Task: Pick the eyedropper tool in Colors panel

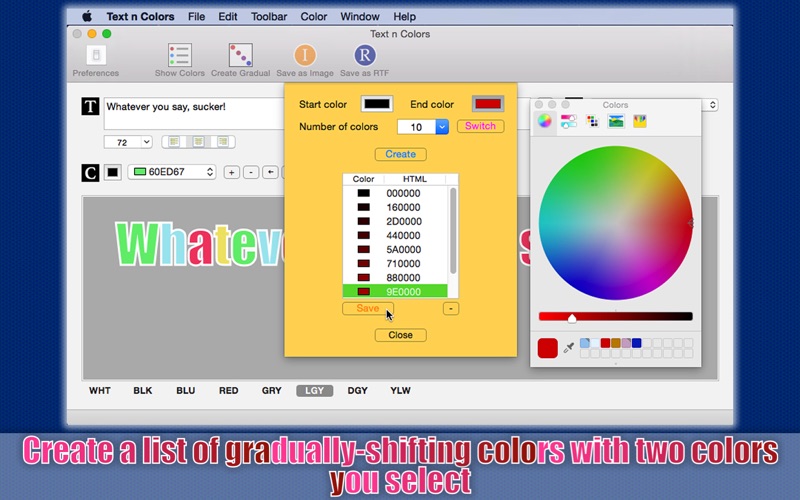Action: (569, 348)
